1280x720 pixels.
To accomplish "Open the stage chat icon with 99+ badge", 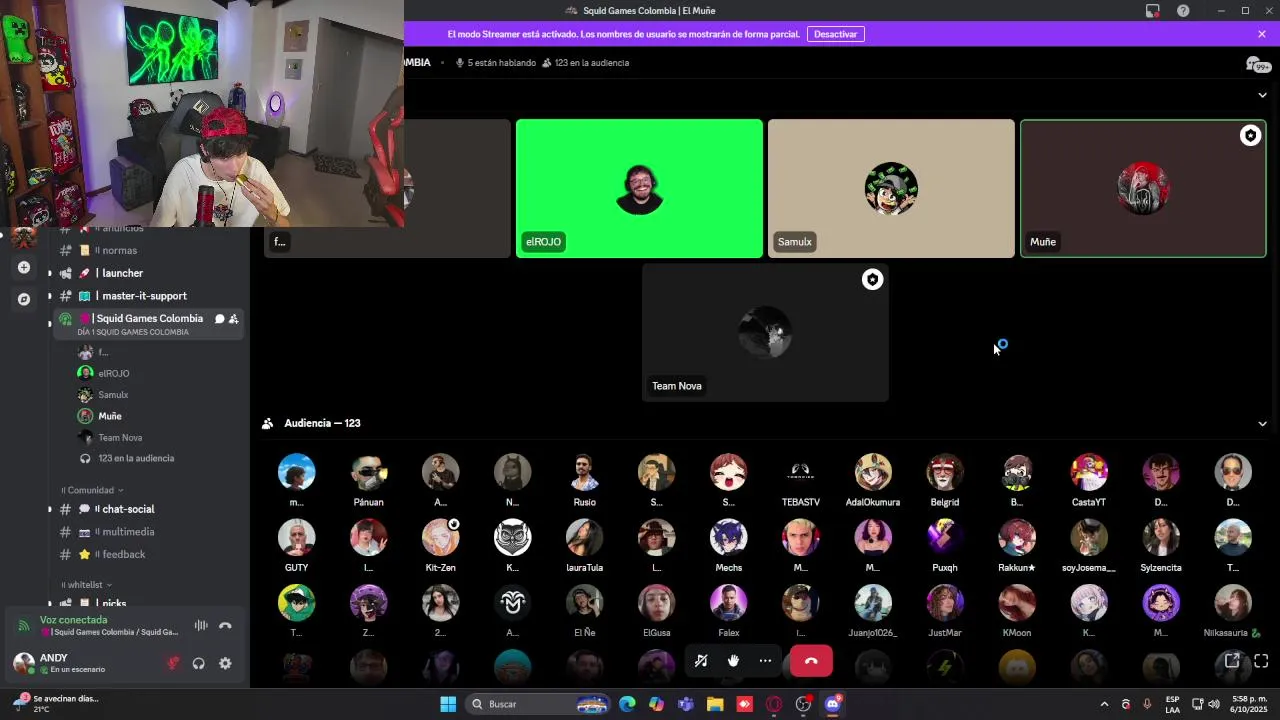I will coord(1257,64).
